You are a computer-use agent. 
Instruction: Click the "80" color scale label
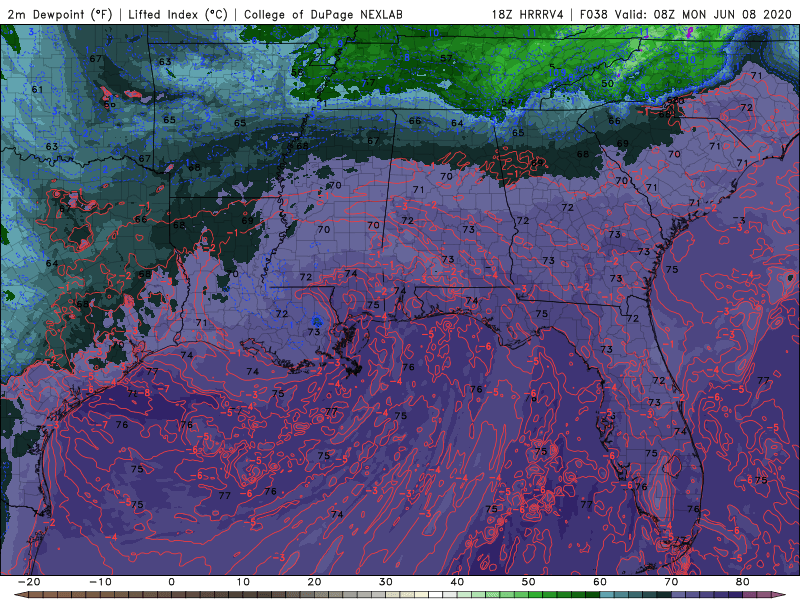coord(743,582)
